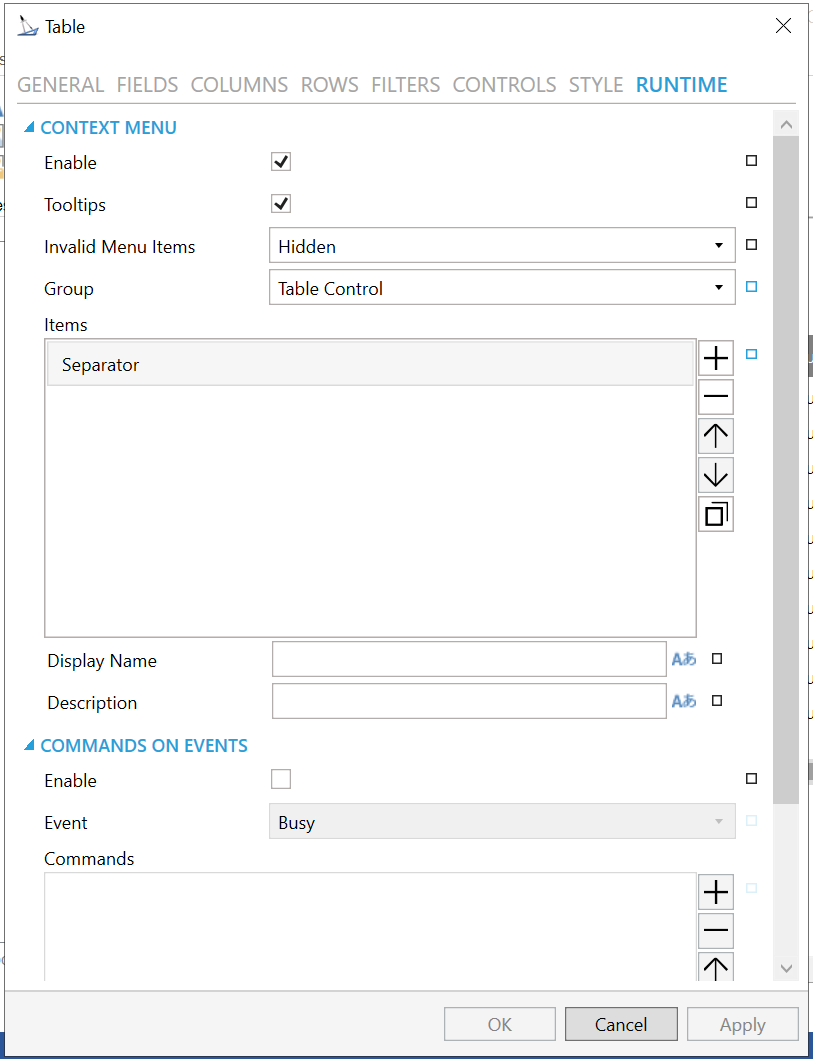Click translation icon next to Description field
Viewport: 813px width, 1059px height.
point(684,702)
